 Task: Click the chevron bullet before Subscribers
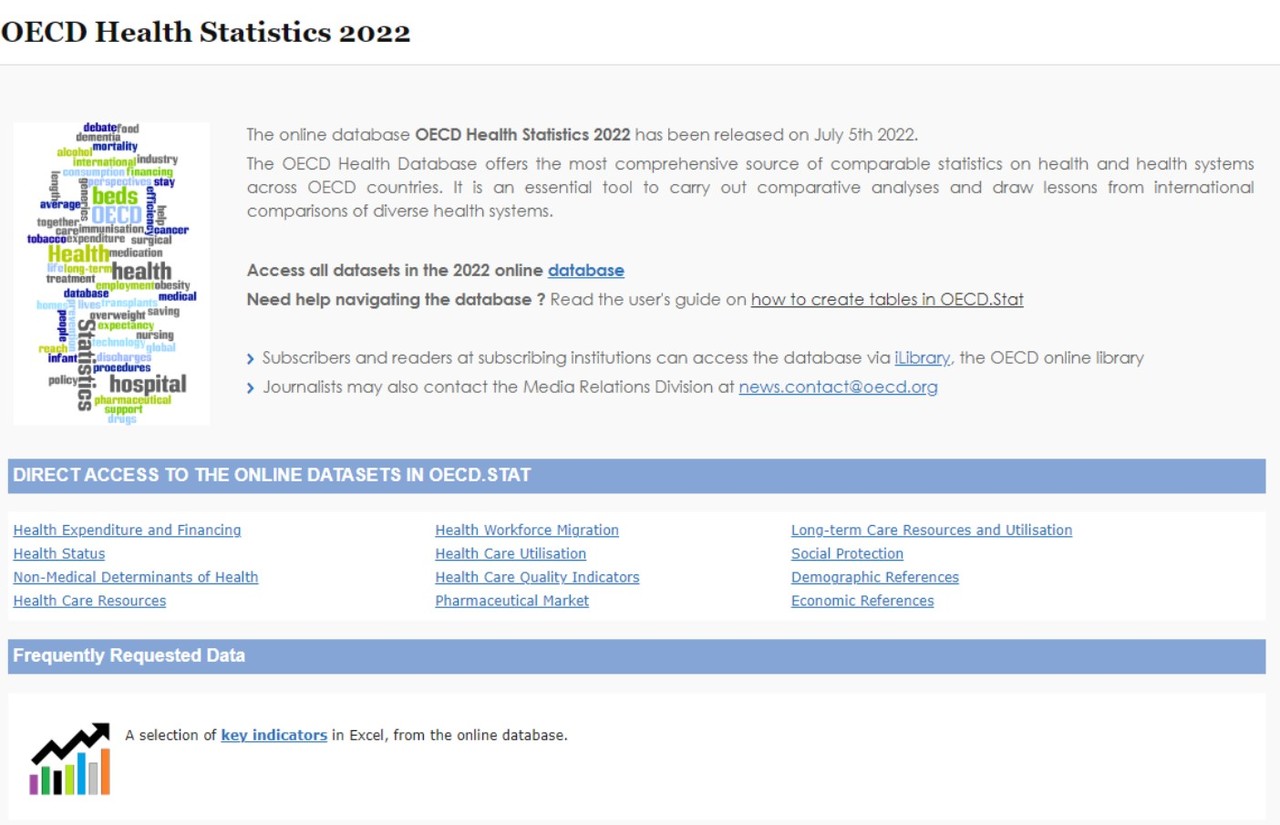251,359
